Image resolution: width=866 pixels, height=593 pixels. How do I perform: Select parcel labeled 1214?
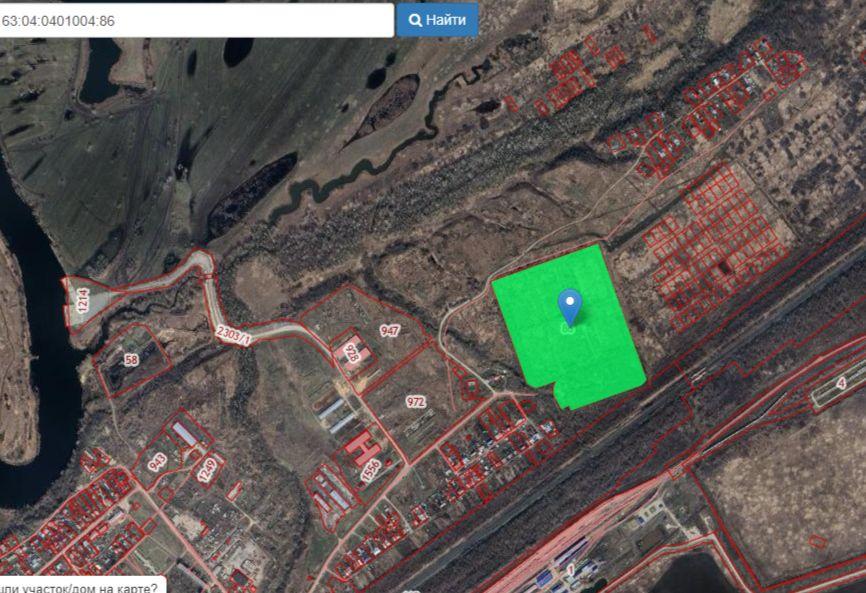point(83,300)
